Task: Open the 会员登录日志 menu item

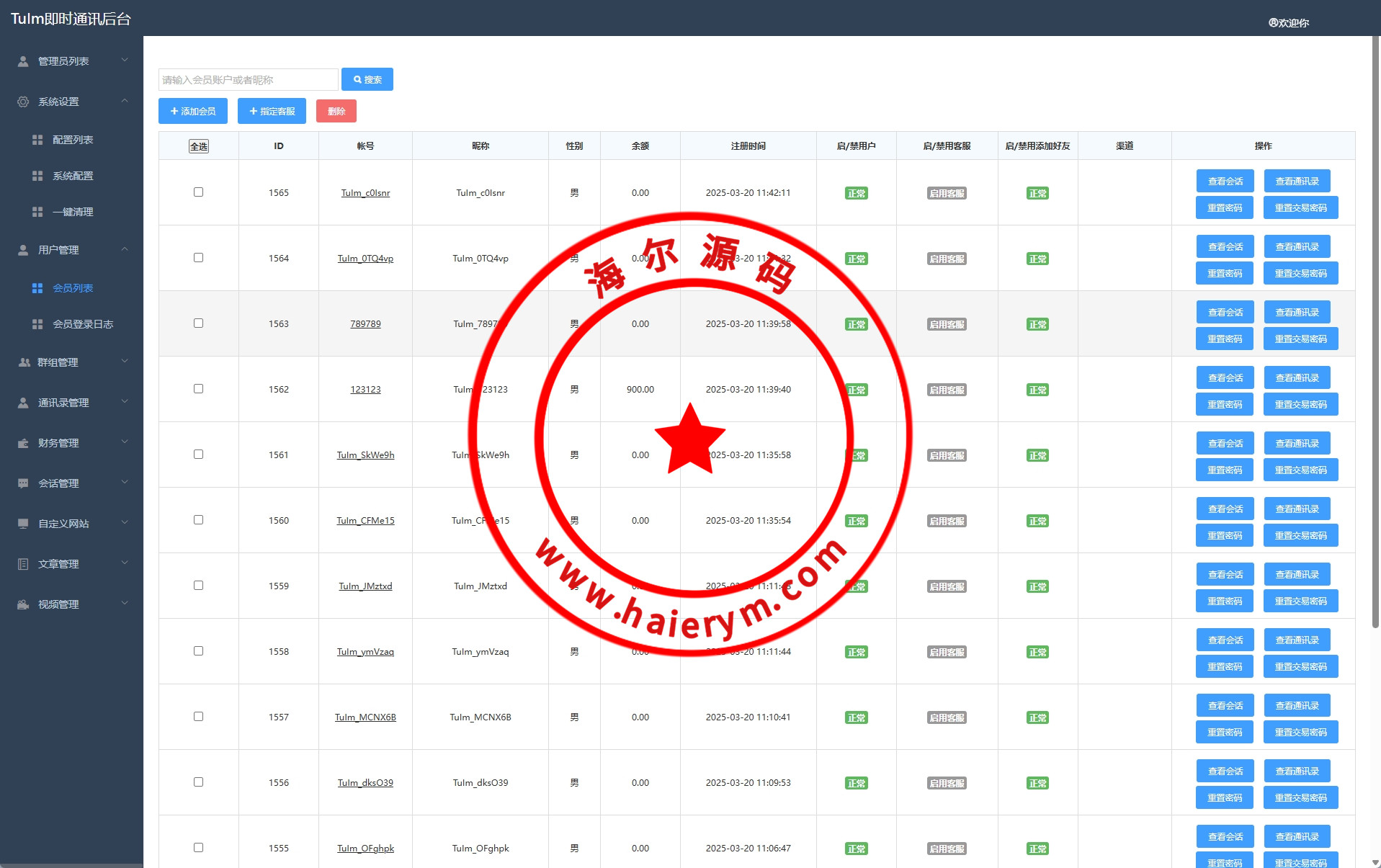Action: [x=83, y=324]
